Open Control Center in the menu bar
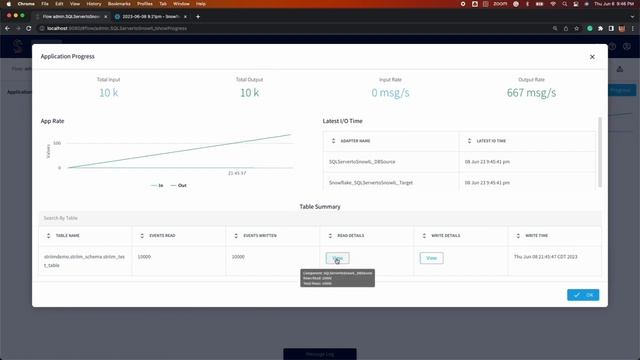The width and height of the screenshot is (640, 360). 576,4
